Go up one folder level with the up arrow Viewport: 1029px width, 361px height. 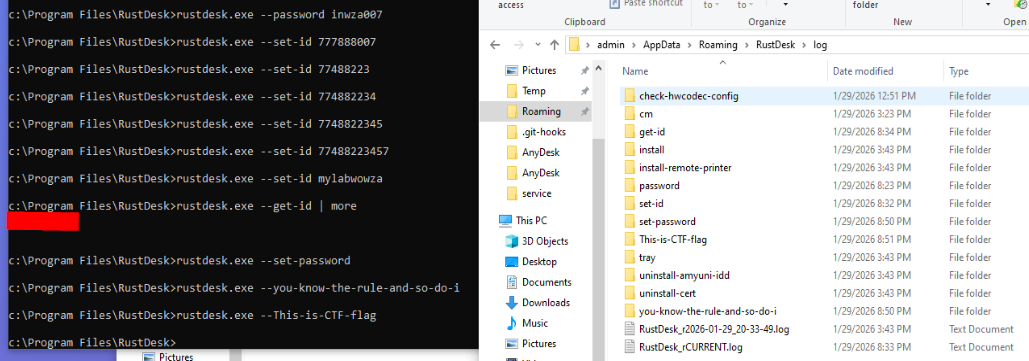555,45
